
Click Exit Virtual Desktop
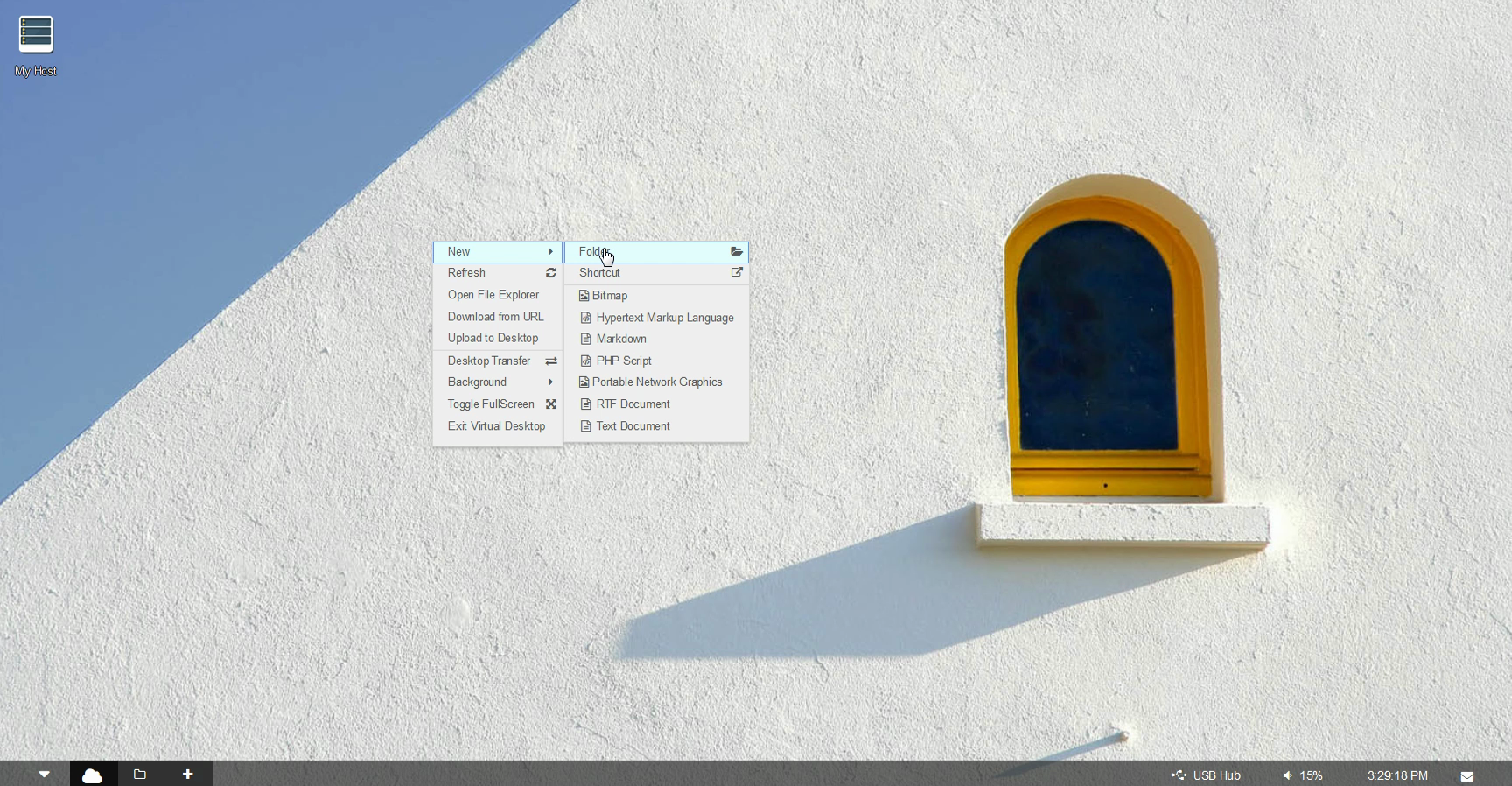pyautogui.click(x=496, y=426)
